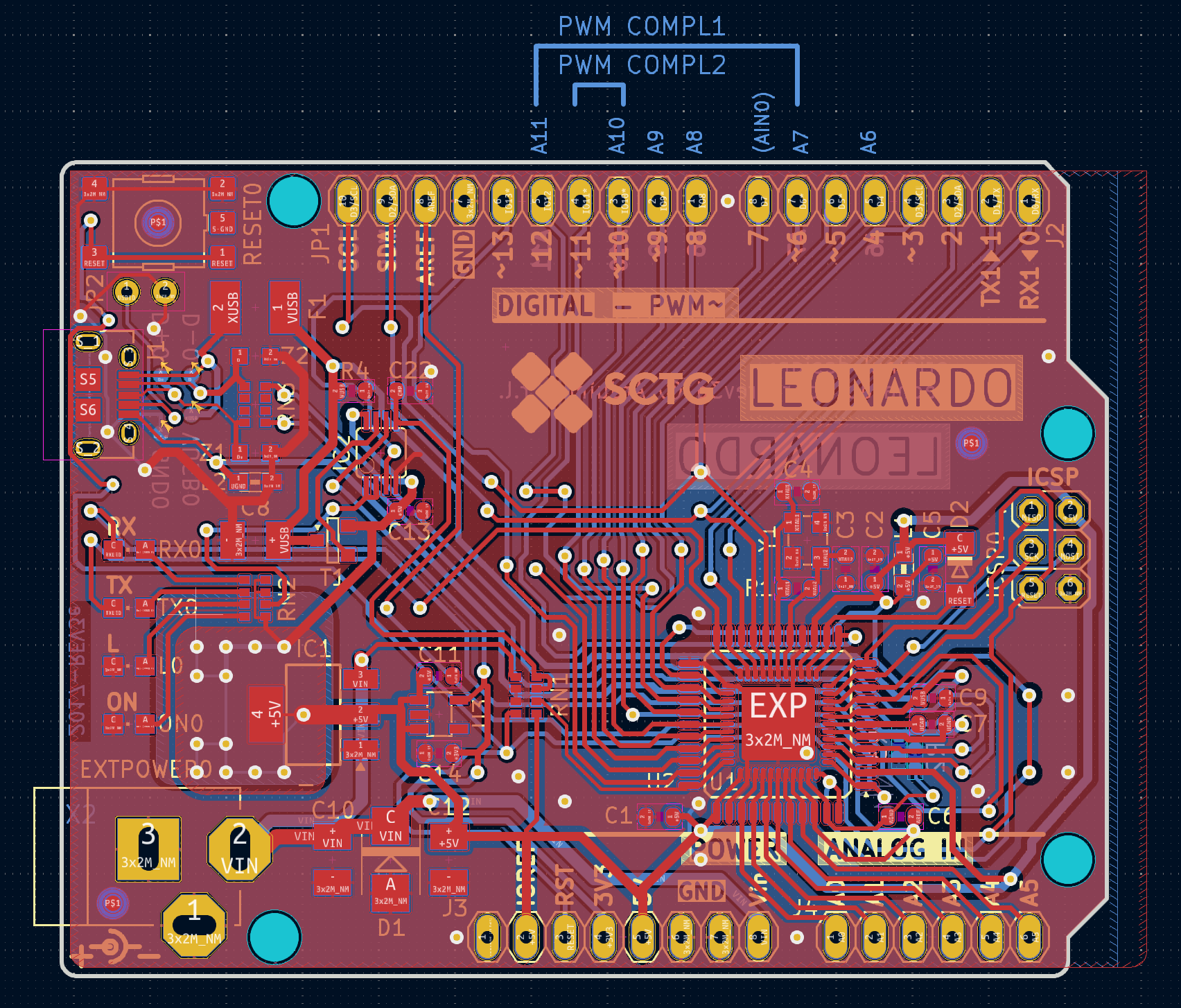Select the EXTPOWER0 silkscreen text
The image size is (1181, 1008).
pyautogui.click(x=146, y=770)
